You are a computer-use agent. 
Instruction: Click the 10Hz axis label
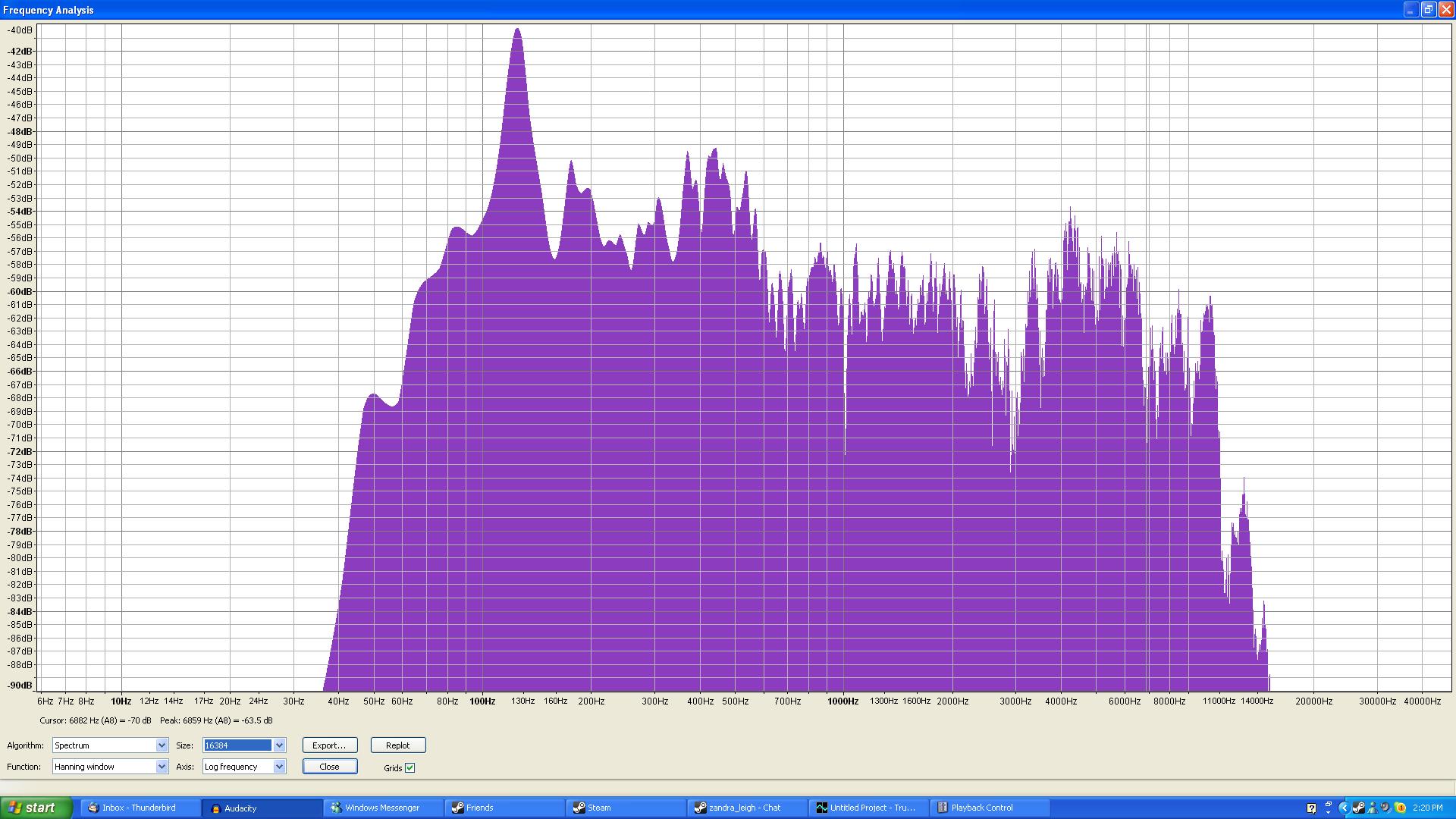[x=121, y=701]
